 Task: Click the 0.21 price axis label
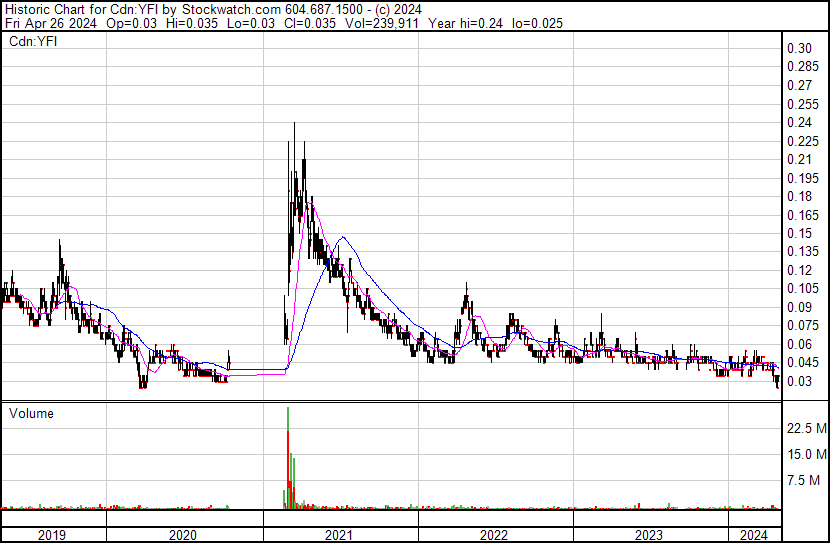(799, 159)
